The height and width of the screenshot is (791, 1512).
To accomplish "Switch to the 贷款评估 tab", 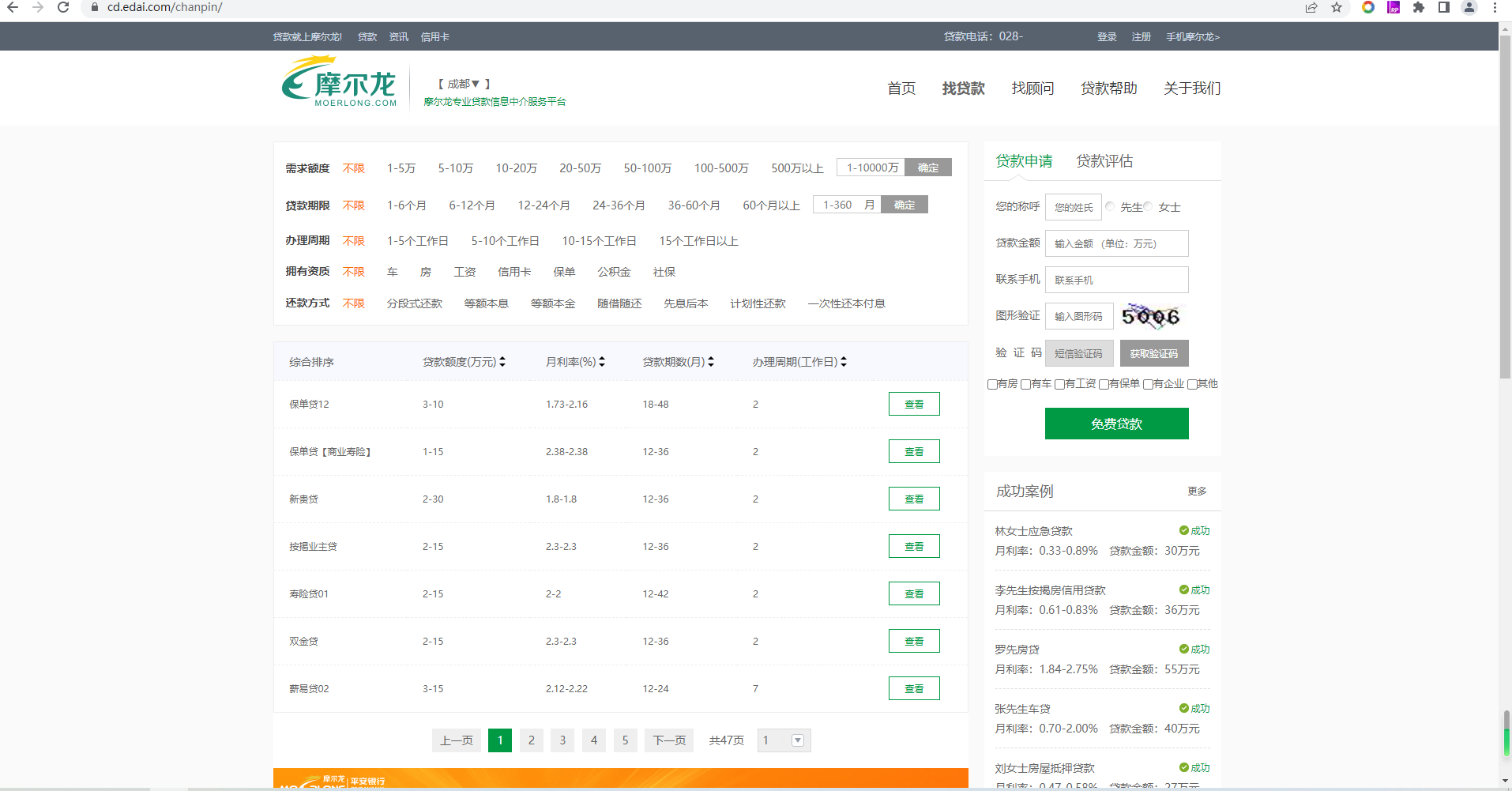I will click(x=1104, y=161).
